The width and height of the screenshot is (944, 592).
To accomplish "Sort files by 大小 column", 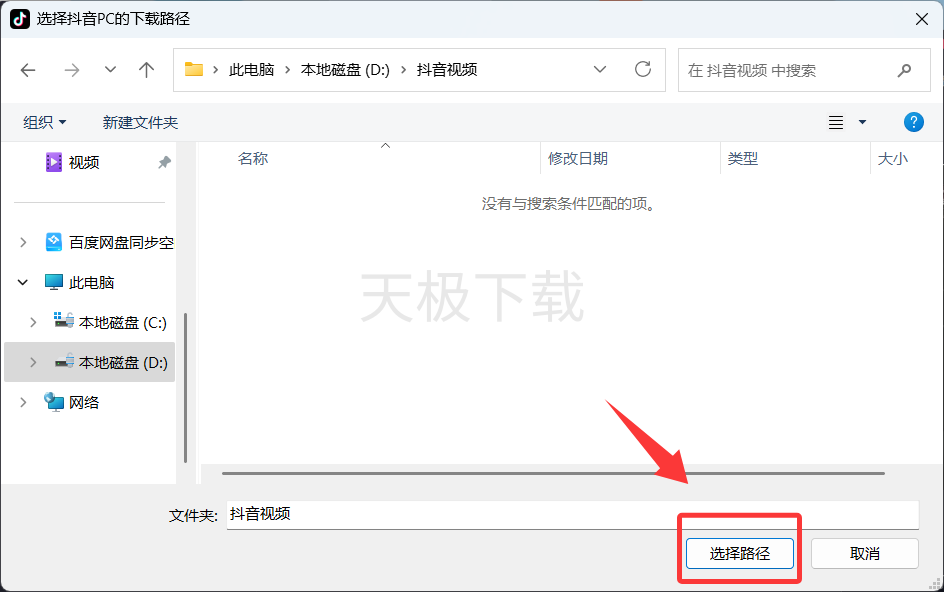I will [893, 158].
